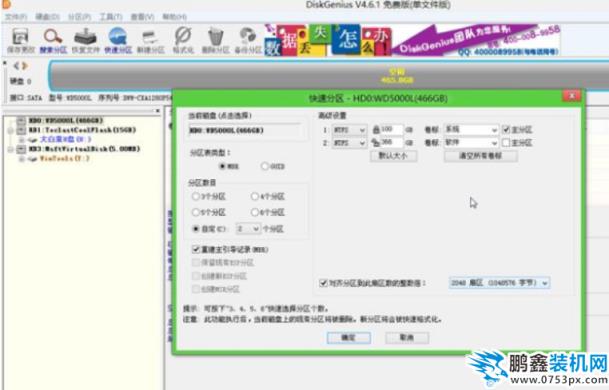
Task: Open the Help (帮助) menu
Action: 174,17
